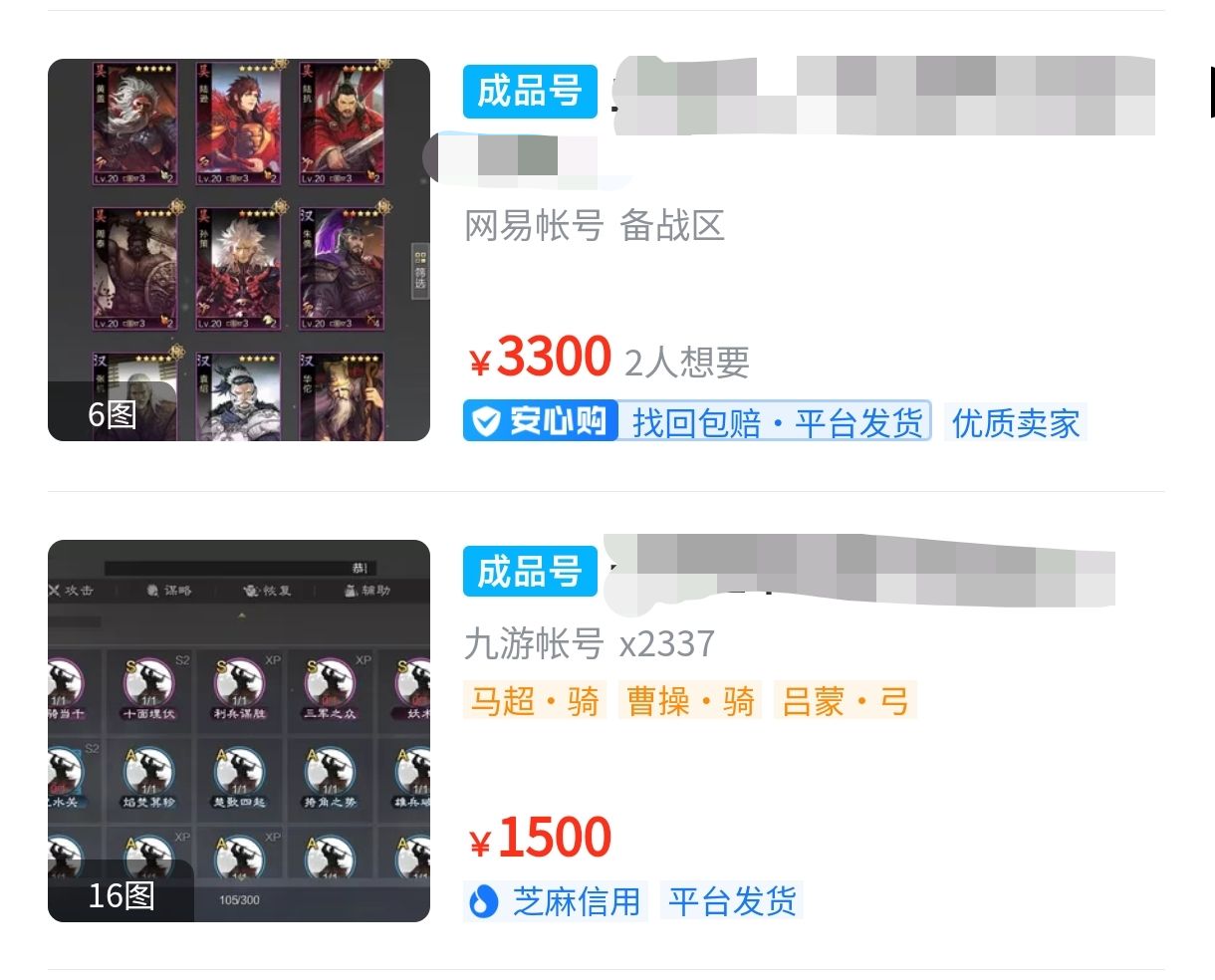Open the first listing's game card thumbnail

click(239, 250)
